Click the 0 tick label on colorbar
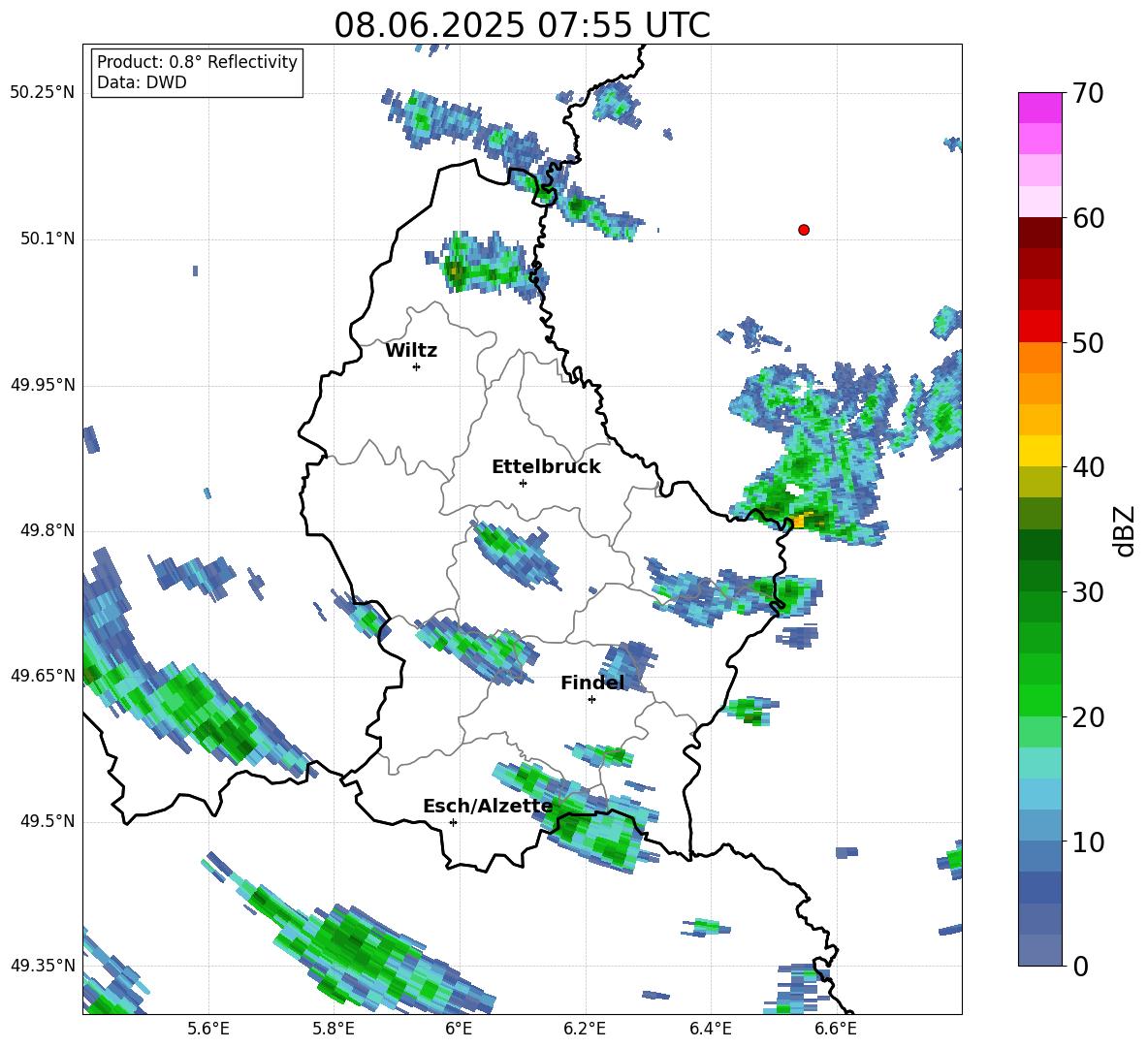Viewport: 1148px width, 1048px height. [1080, 966]
